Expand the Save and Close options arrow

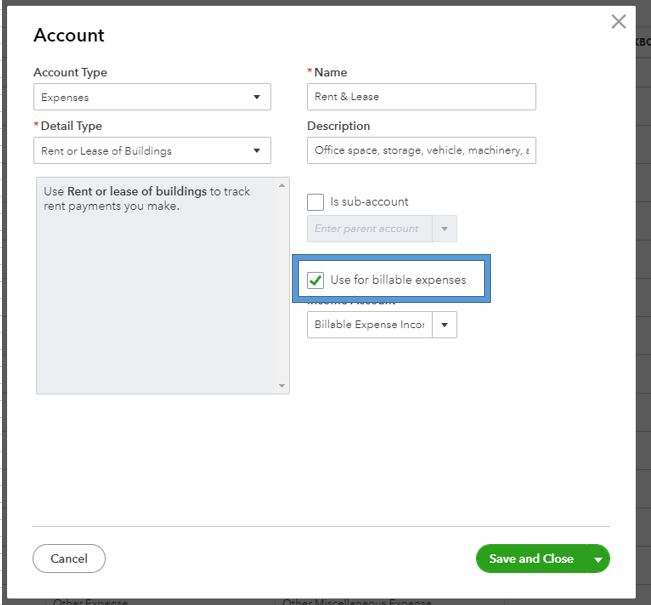tap(598, 560)
